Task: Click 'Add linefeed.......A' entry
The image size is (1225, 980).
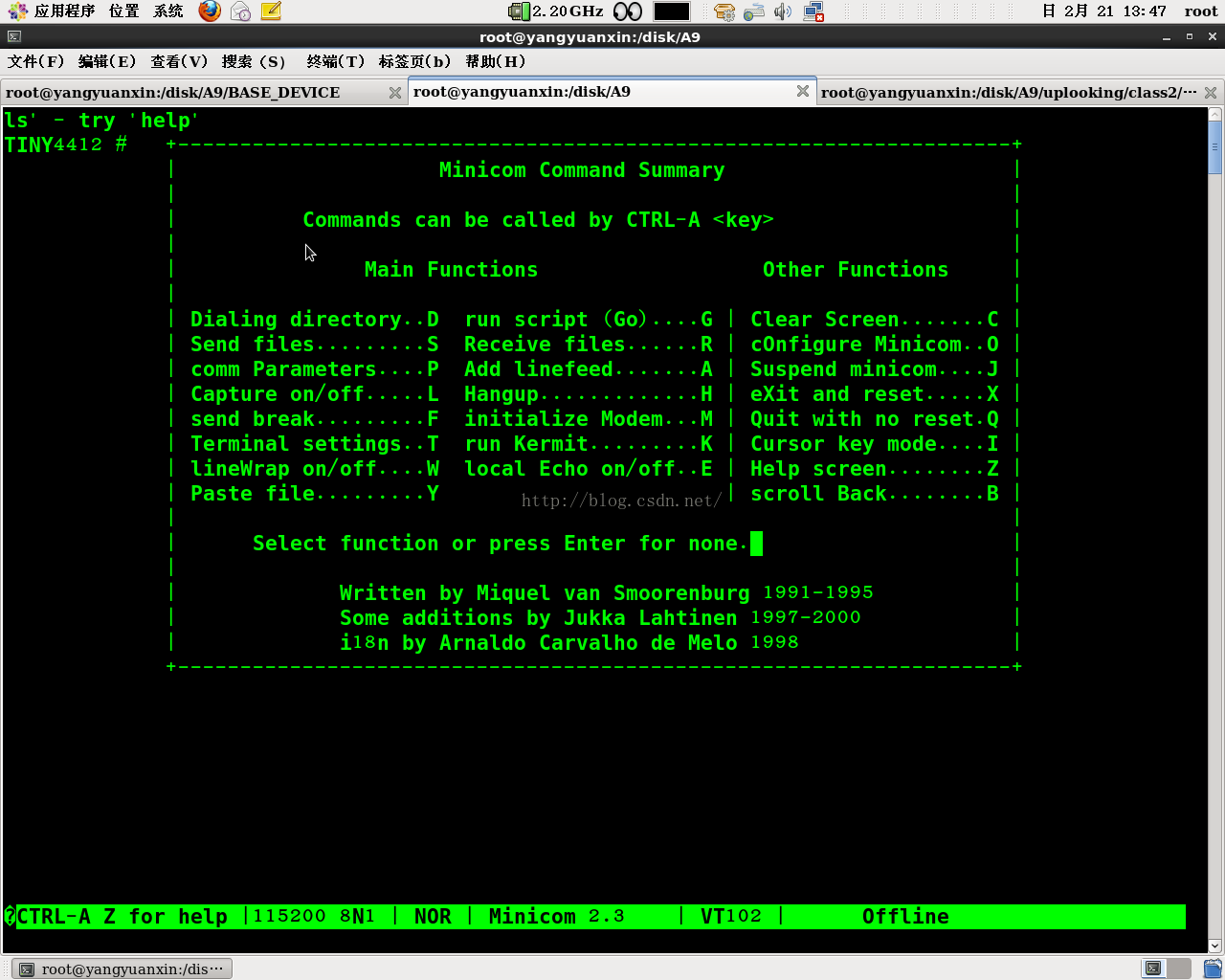Action: [589, 369]
